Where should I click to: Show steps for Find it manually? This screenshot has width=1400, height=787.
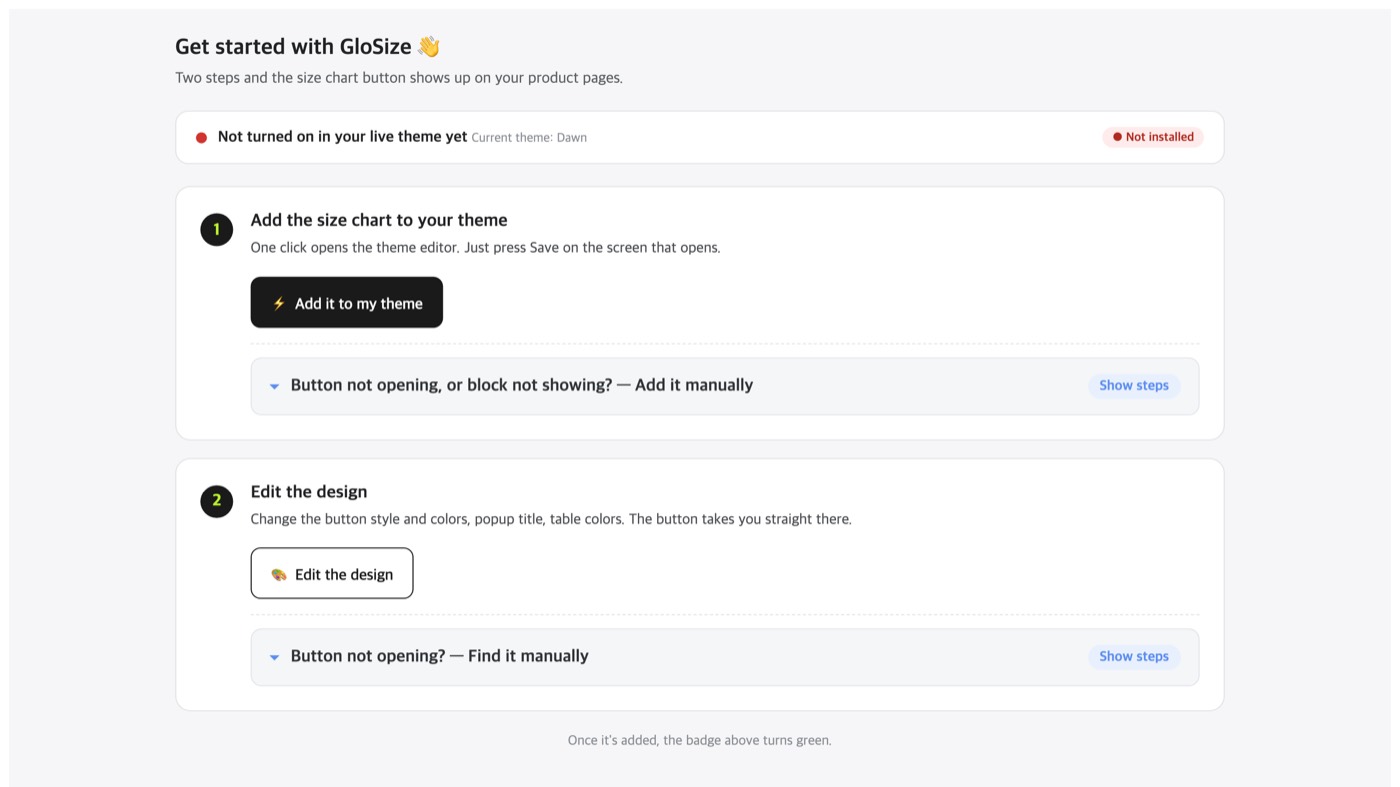click(x=1134, y=656)
